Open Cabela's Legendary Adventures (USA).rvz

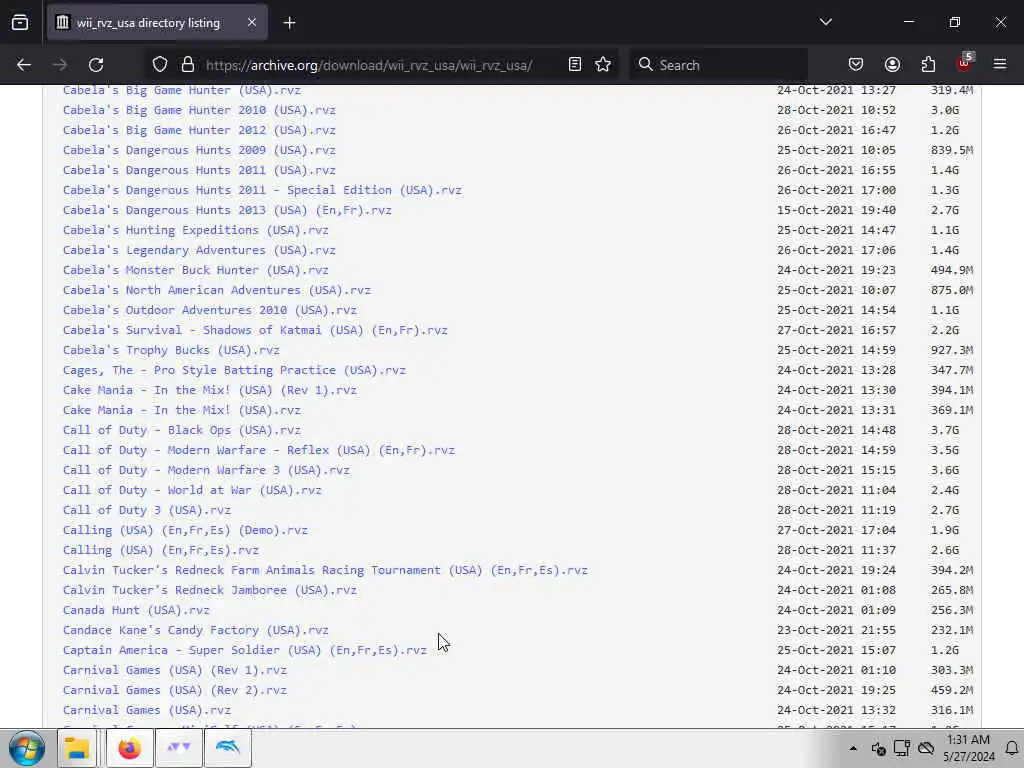pos(199,250)
